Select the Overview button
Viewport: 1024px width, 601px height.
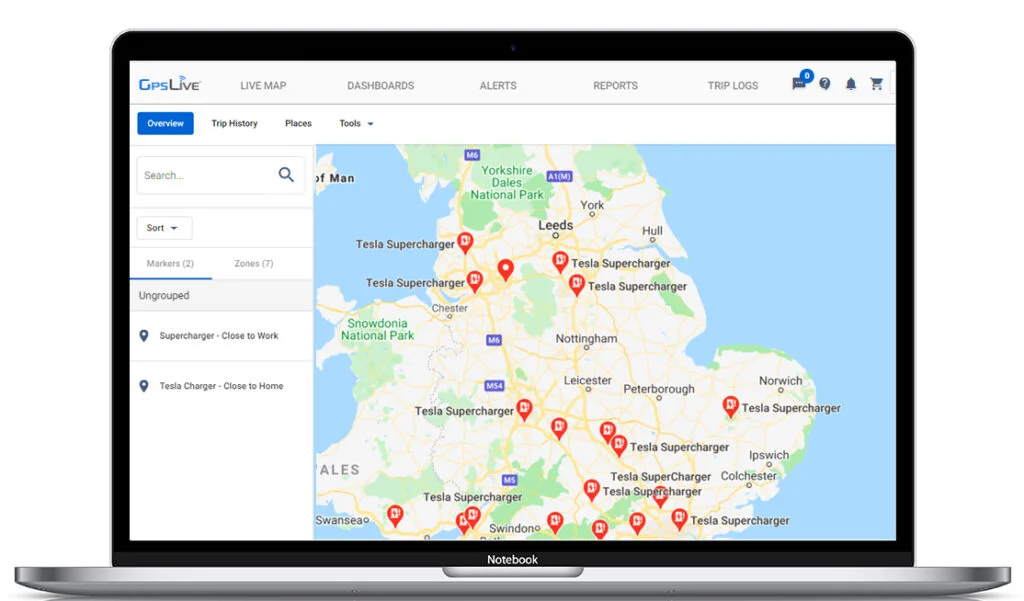(x=165, y=123)
